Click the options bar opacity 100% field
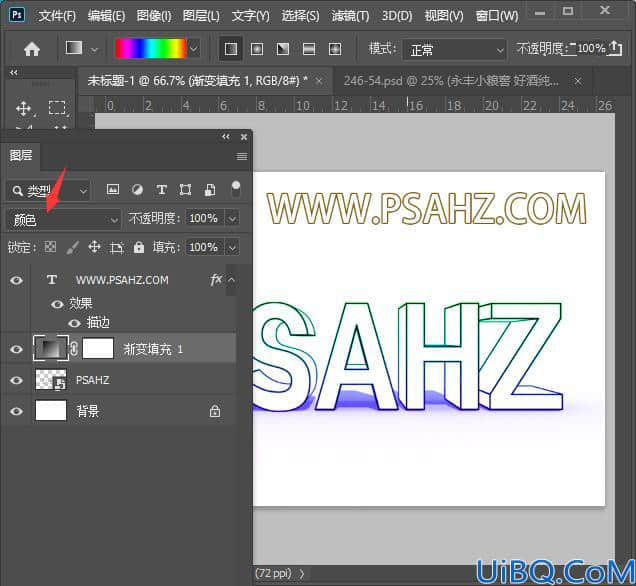 pyautogui.click(x=591, y=49)
